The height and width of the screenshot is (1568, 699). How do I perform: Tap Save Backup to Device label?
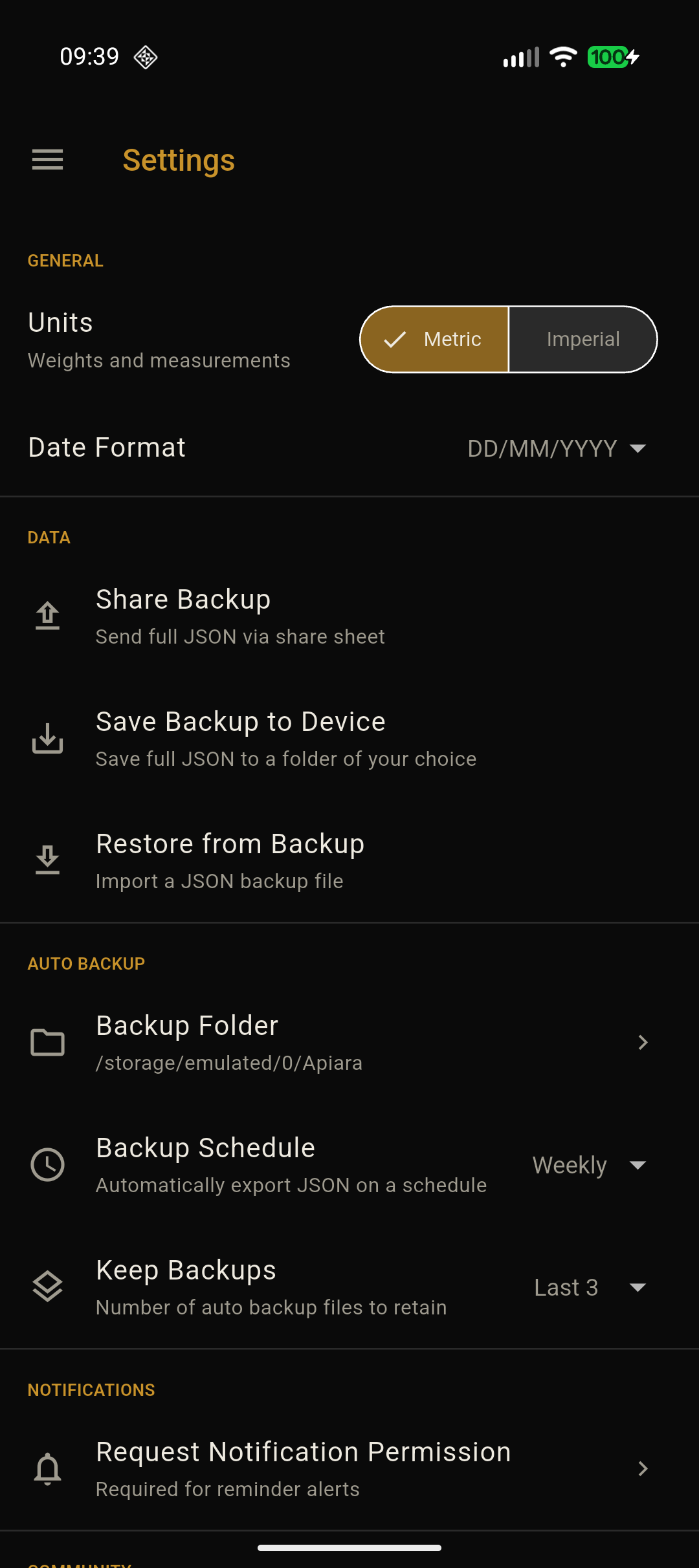(240, 722)
